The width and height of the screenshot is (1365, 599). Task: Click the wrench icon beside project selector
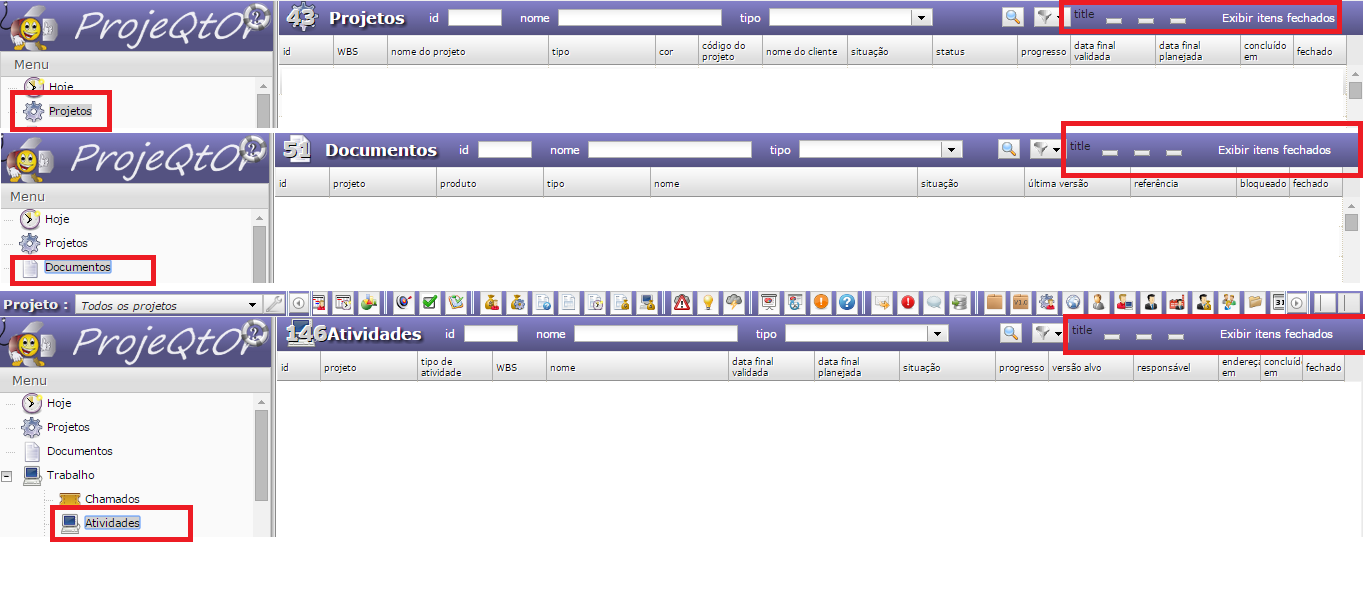click(x=274, y=304)
